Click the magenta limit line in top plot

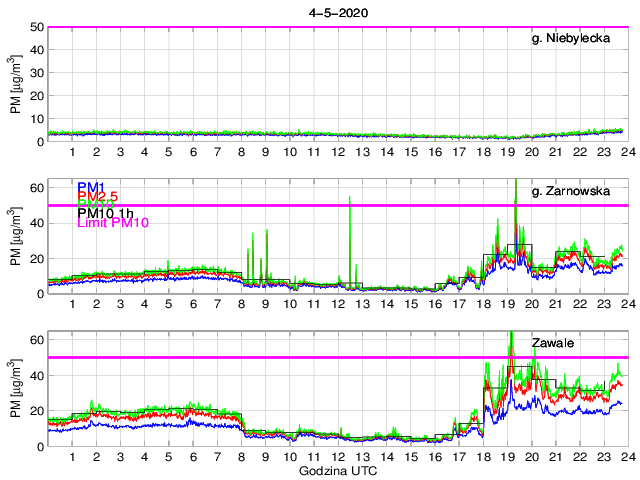pos(300,27)
